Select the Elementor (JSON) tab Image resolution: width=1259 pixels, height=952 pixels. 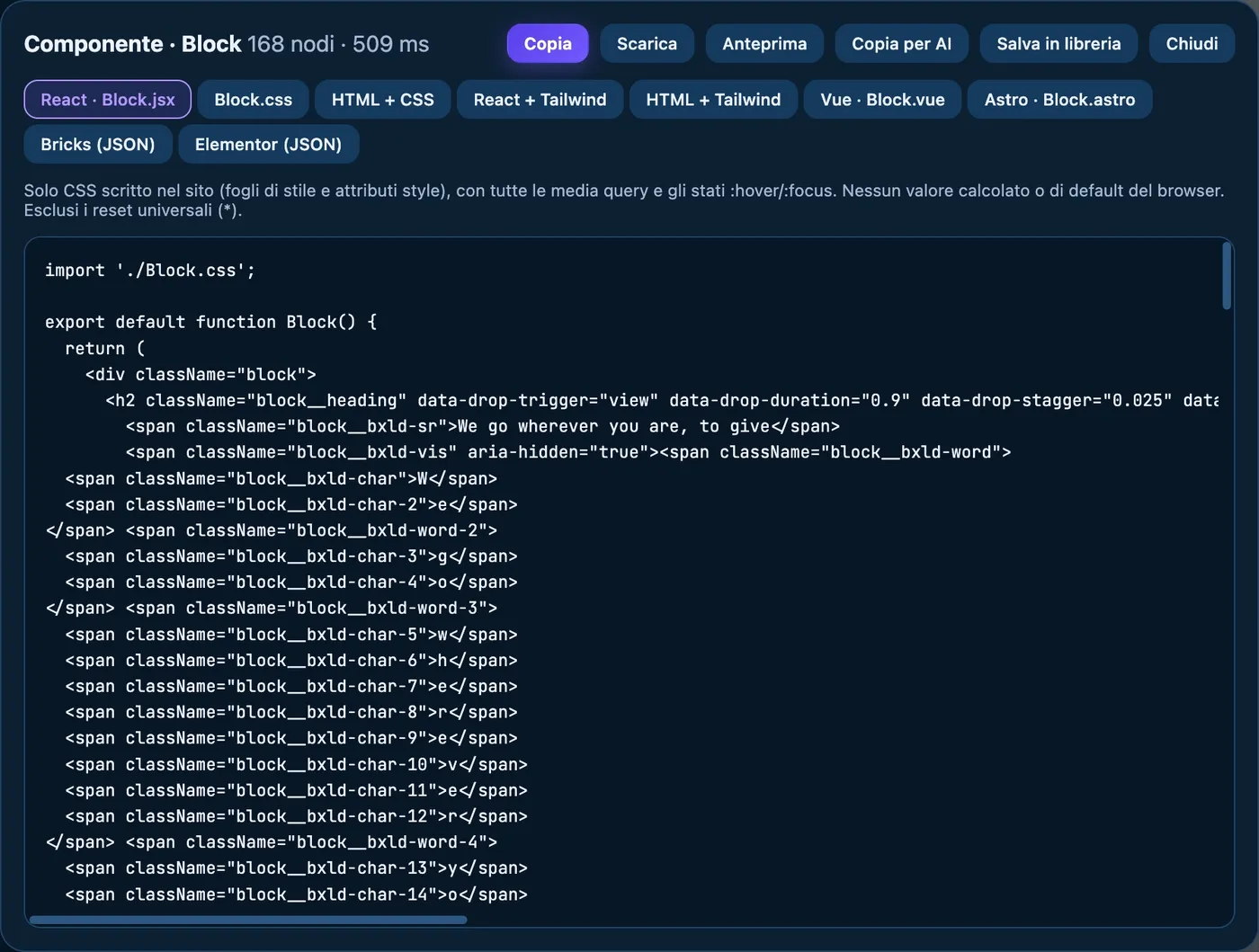(268, 144)
